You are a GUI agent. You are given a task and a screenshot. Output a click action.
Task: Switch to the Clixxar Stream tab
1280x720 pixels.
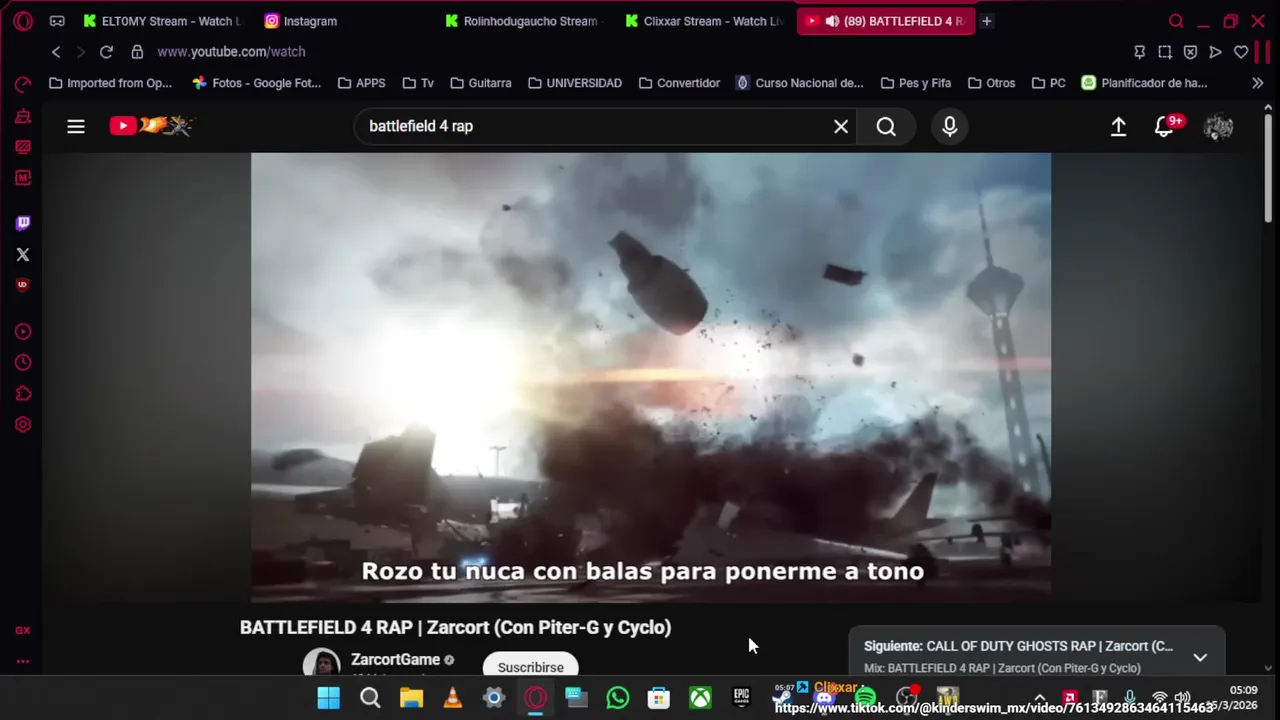tap(704, 21)
